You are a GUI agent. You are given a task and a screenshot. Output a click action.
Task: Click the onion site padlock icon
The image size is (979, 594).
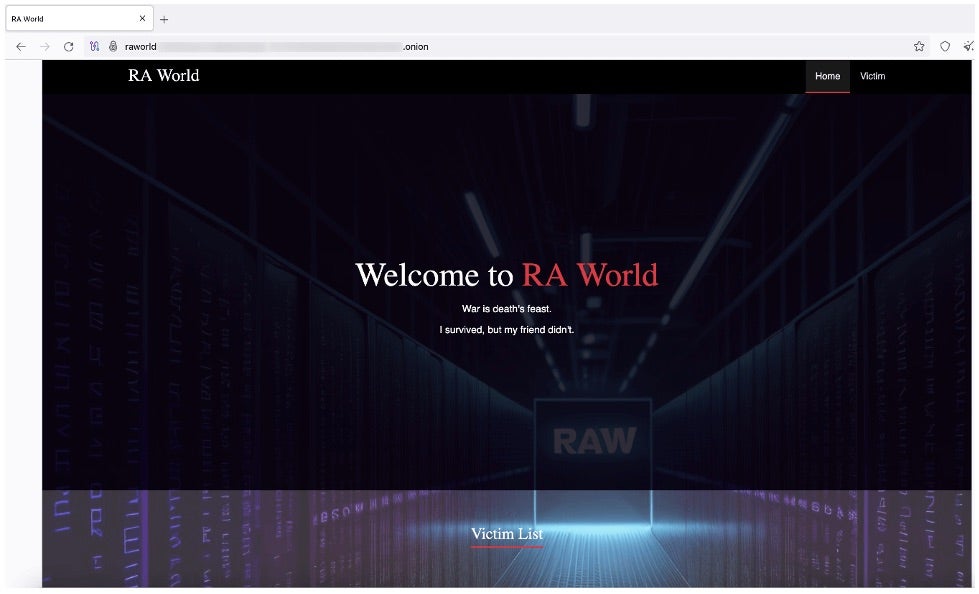113,46
